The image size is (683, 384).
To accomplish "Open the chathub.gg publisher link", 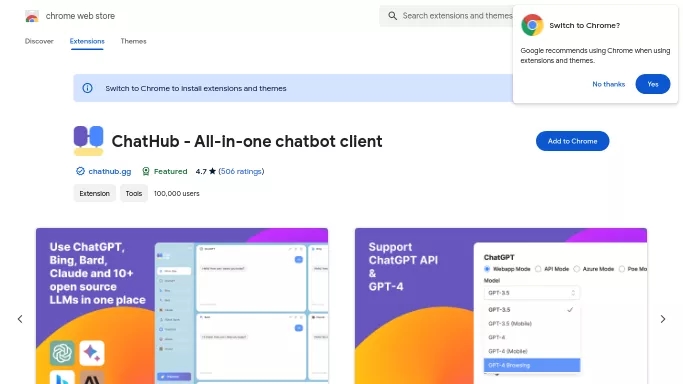I will pos(110,171).
